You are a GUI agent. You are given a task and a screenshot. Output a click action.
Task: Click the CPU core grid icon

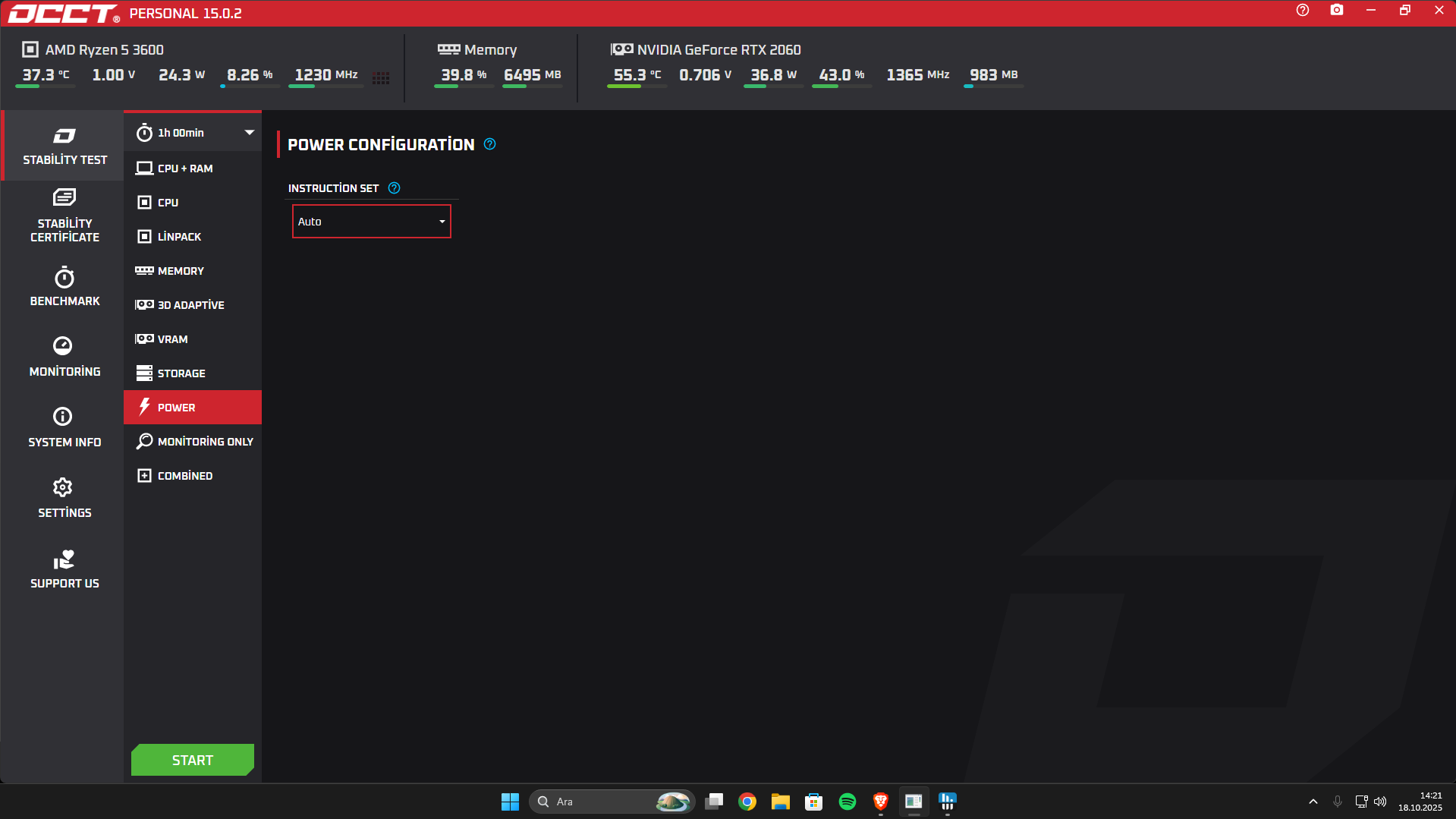[x=381, y=78]
